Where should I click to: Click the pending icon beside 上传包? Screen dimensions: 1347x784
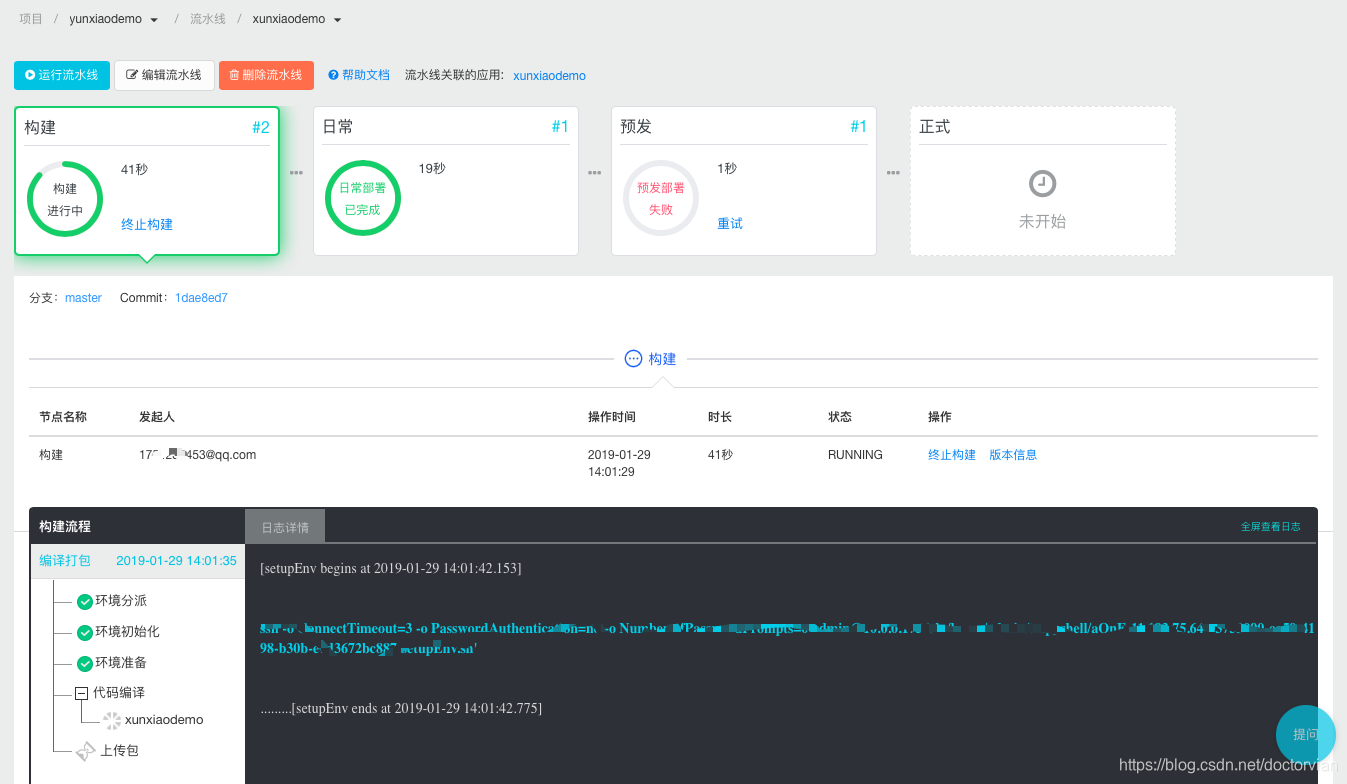pos(86,751)
